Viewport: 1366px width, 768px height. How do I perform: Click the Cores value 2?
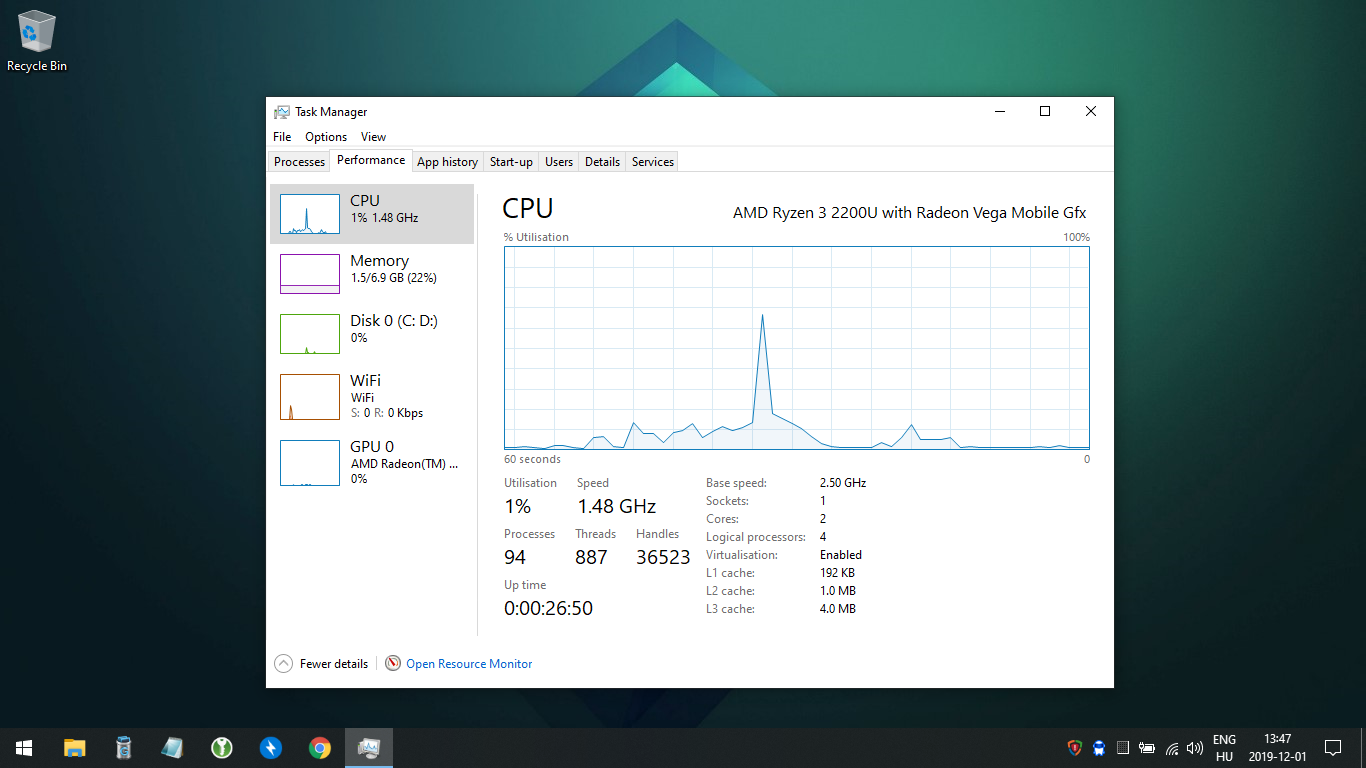tap(823, 519)
